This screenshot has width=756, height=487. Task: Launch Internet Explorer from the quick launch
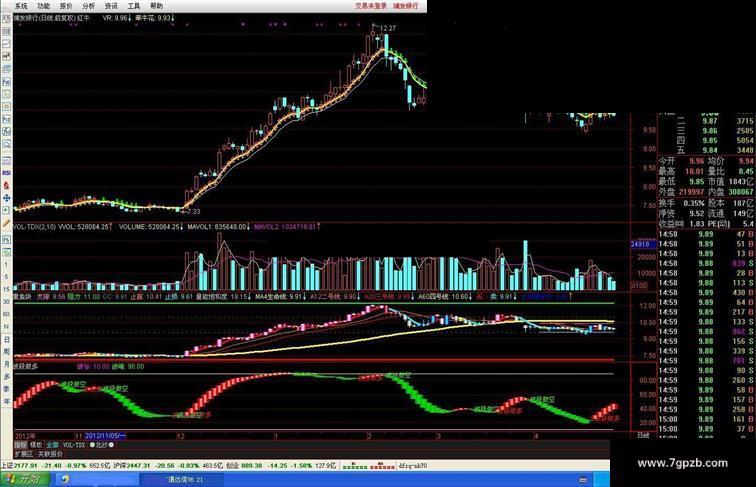coord(65,479)
